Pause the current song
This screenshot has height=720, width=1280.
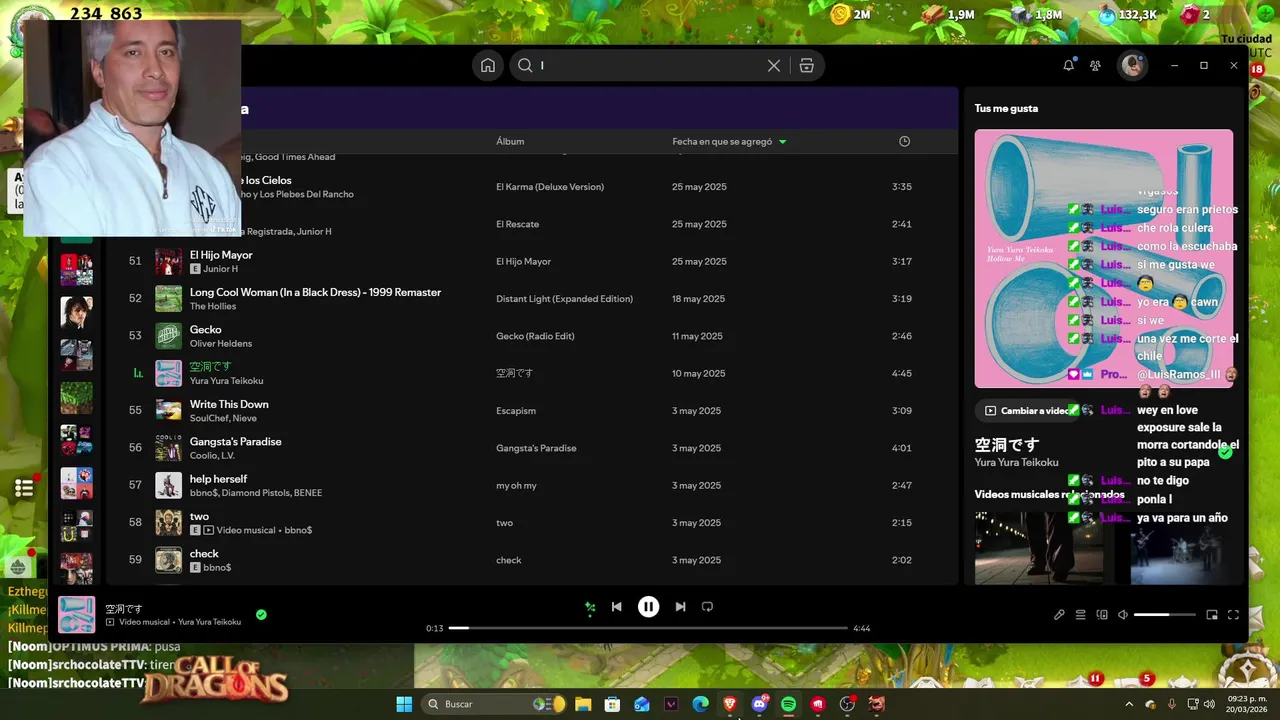point(649,607)
